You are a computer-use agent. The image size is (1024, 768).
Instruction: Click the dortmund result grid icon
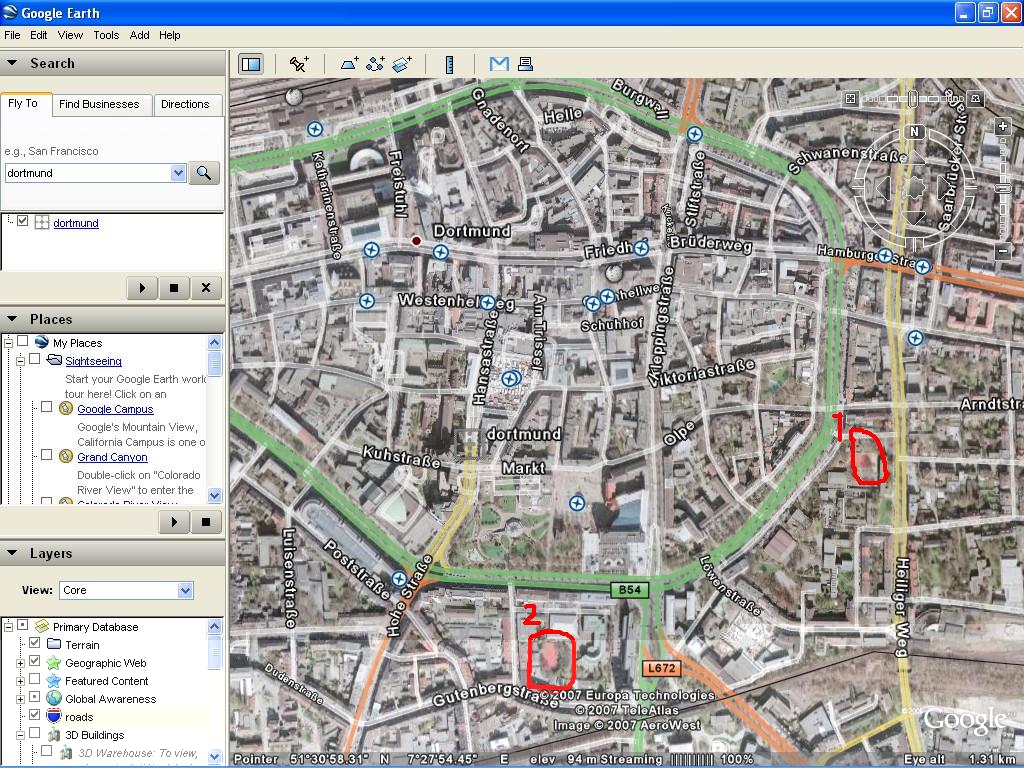click(x=42, y=222)
